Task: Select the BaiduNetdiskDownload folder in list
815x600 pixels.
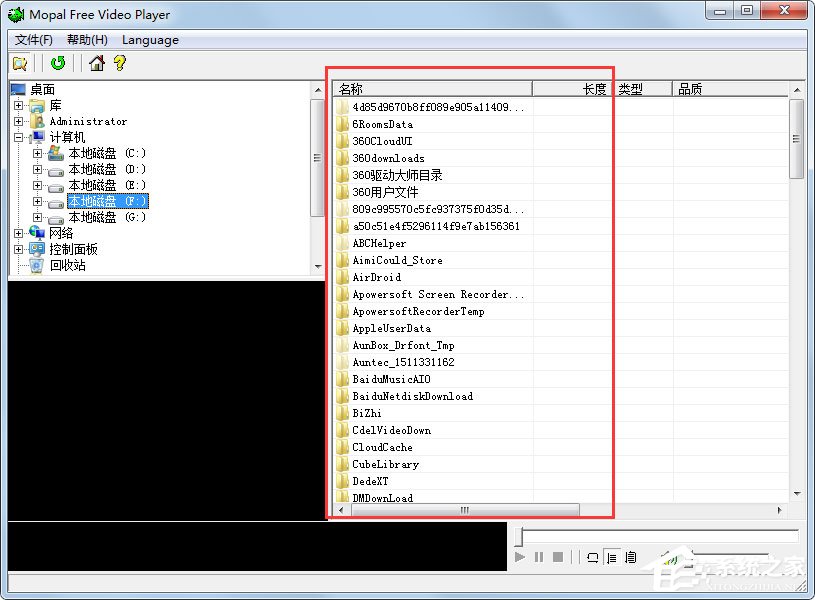Action: [x=412, y=396]
